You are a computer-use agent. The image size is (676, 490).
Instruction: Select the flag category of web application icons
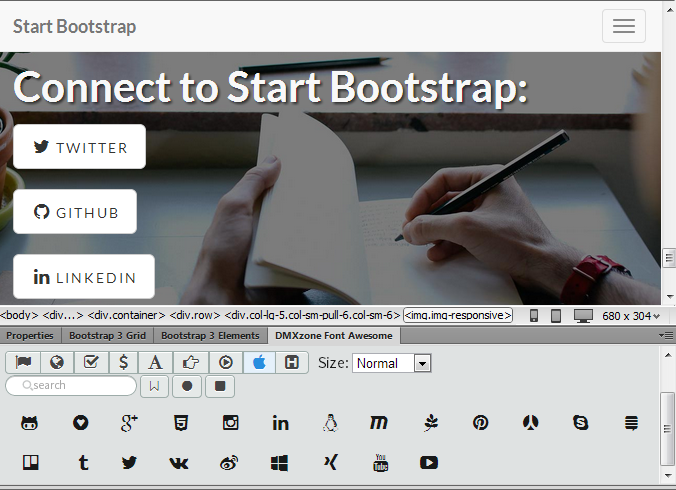pyautogui.click(x=23, y=362)
